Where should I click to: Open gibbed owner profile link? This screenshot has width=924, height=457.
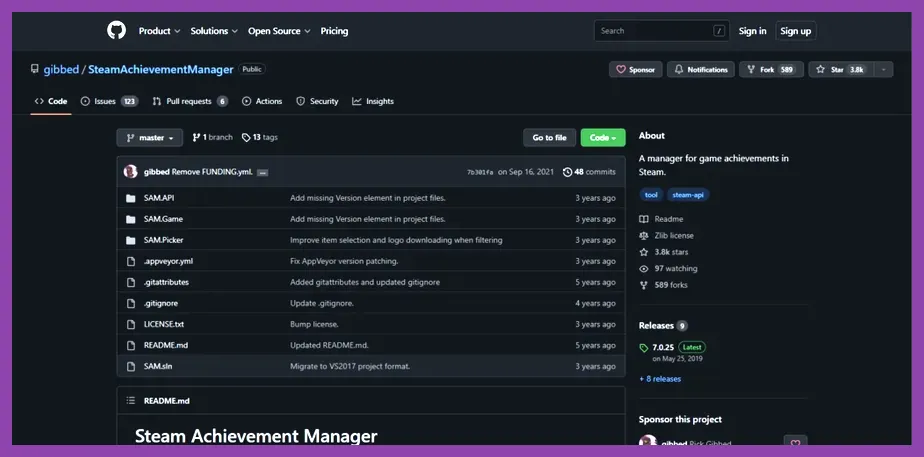pyautogui.click(x=61, y=69)
